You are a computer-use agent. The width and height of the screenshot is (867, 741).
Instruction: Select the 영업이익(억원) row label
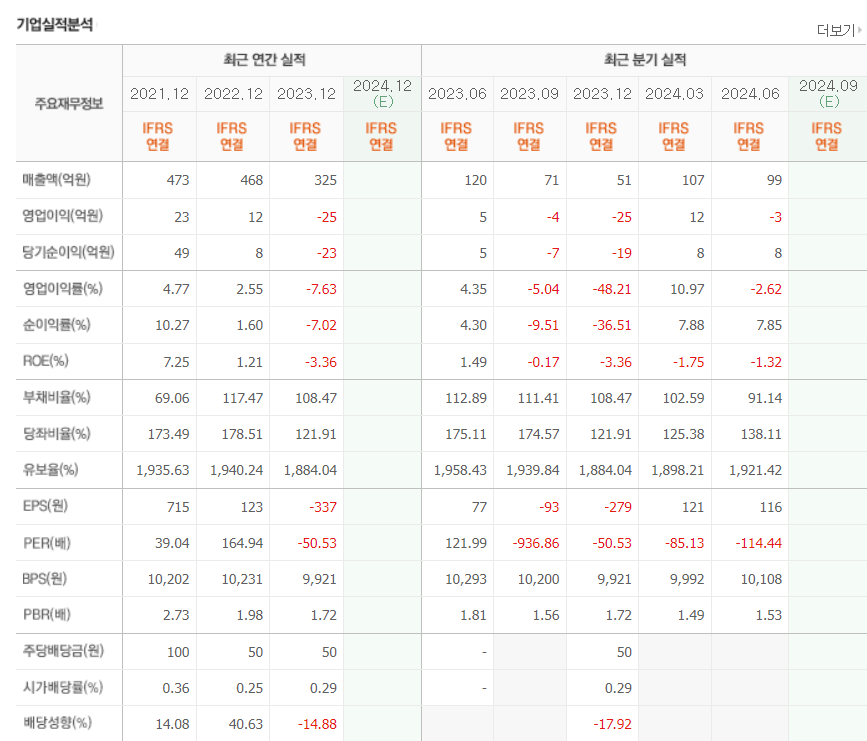pos(62,216)
